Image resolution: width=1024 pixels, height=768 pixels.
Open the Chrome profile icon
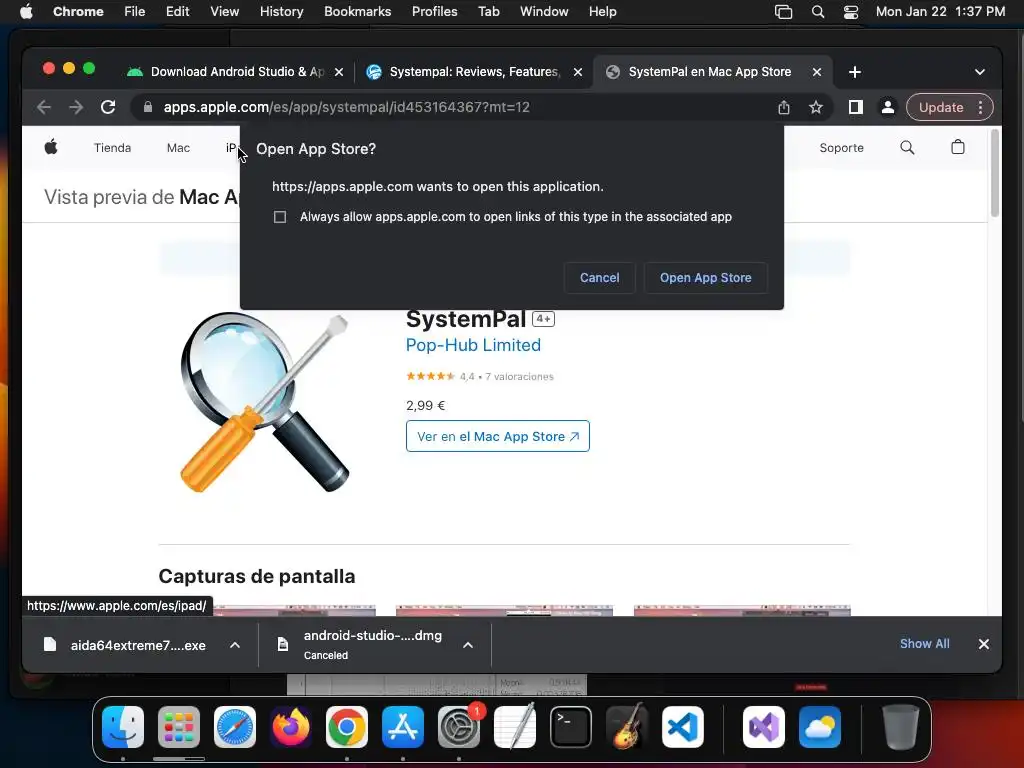(x=888, y=107)
